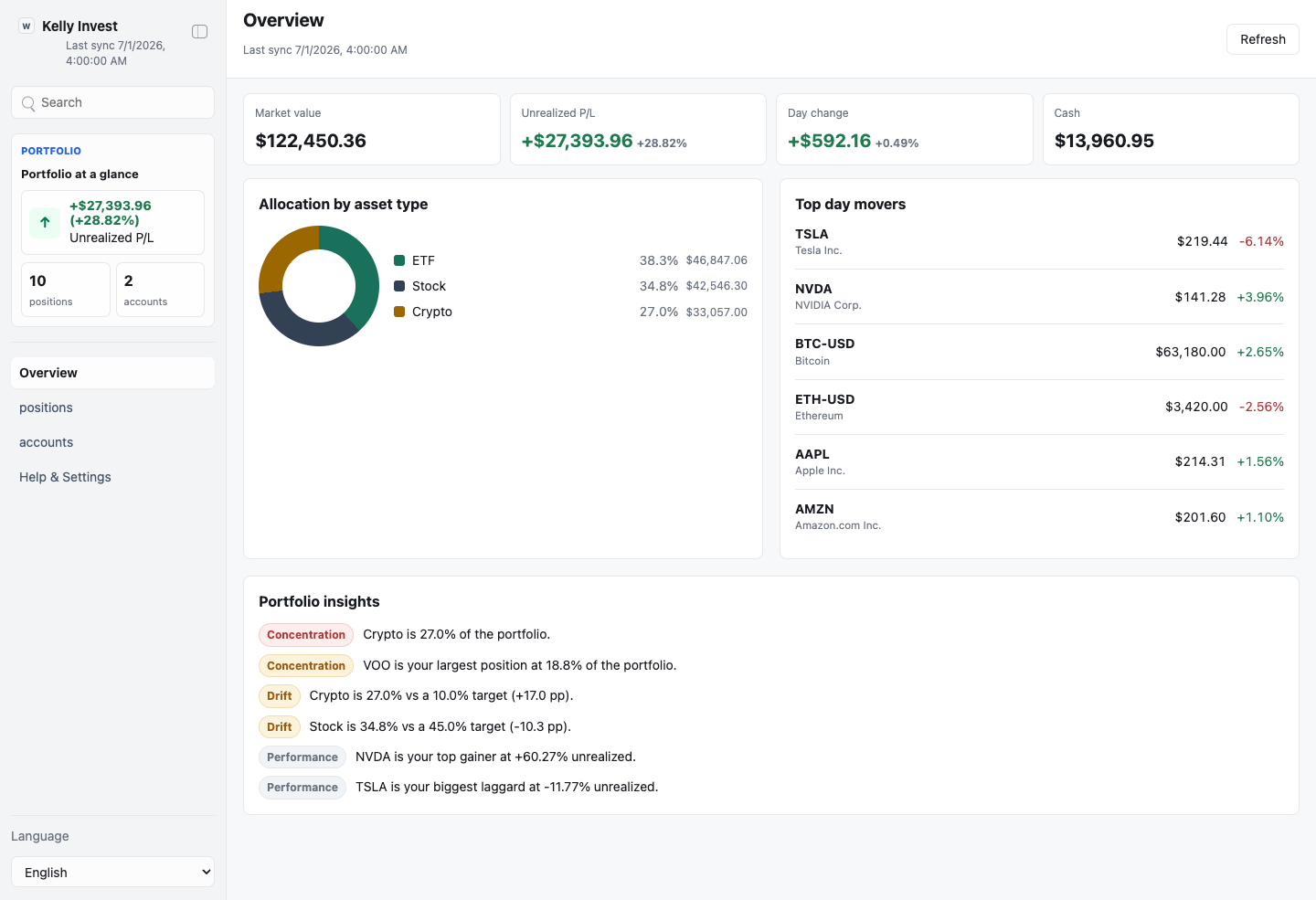
Task: Click the Cash $13,960.95 value
Action: pyautogui.click(x=1104, y=141)
